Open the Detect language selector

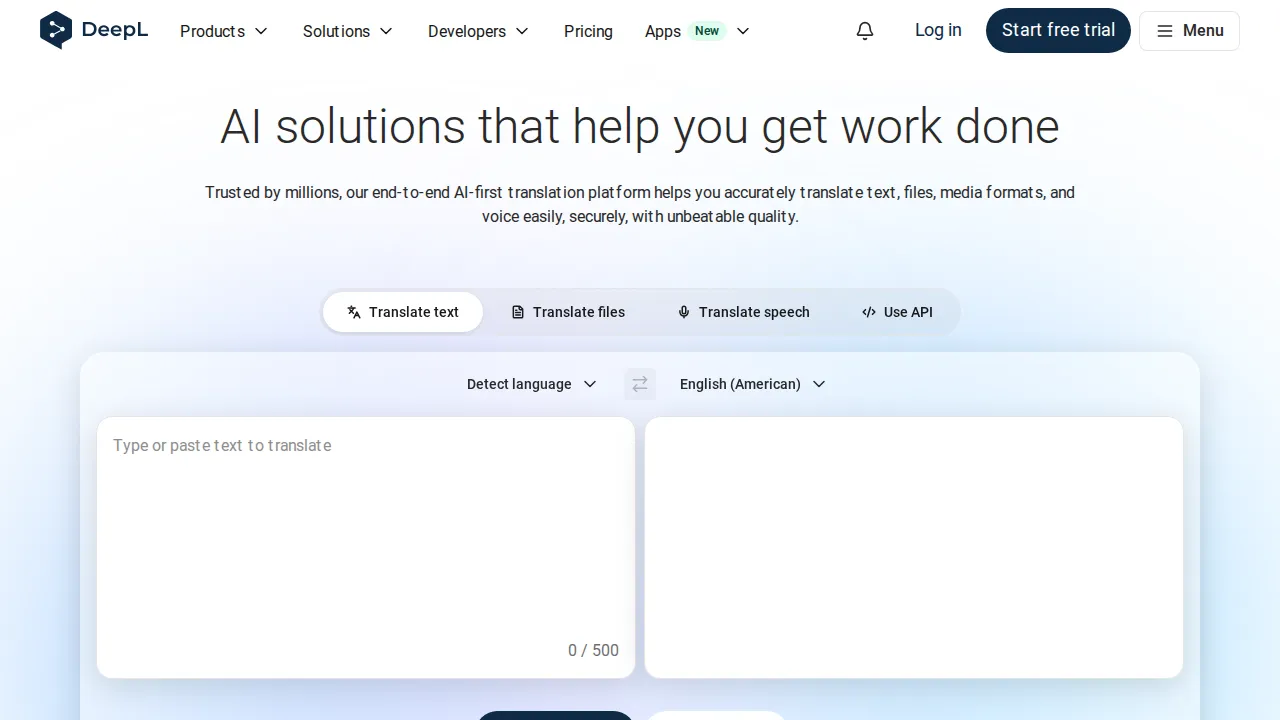(531, 384)
